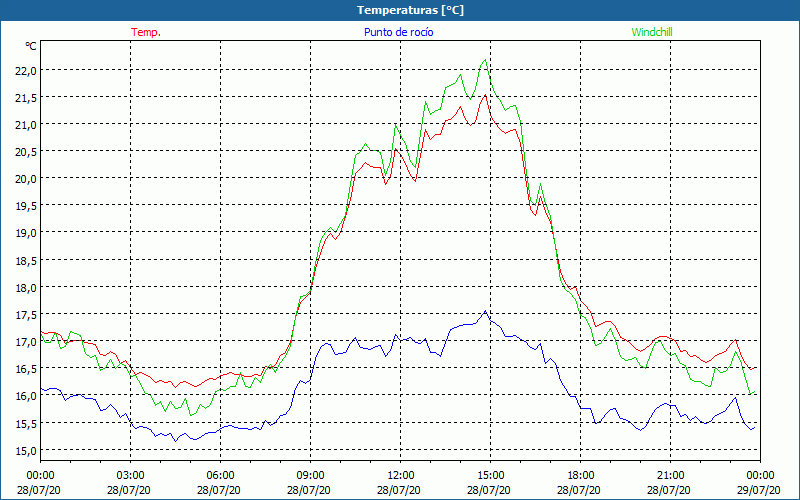Click the 18,5 y-axis value
The width and height of the screenshot is (800, 500).
click(x=27, y=260)
